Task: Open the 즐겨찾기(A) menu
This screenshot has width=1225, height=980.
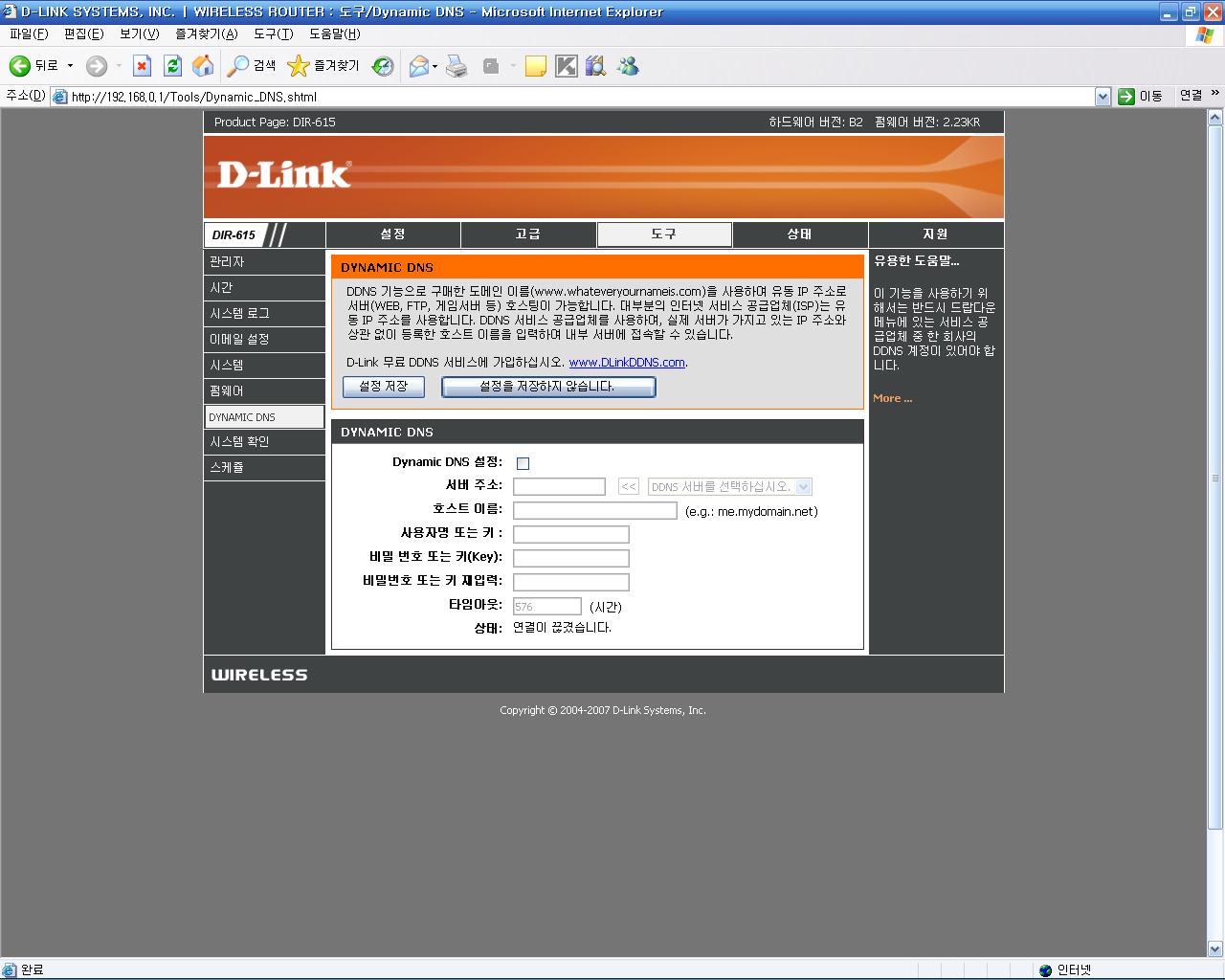Action: 206,33
